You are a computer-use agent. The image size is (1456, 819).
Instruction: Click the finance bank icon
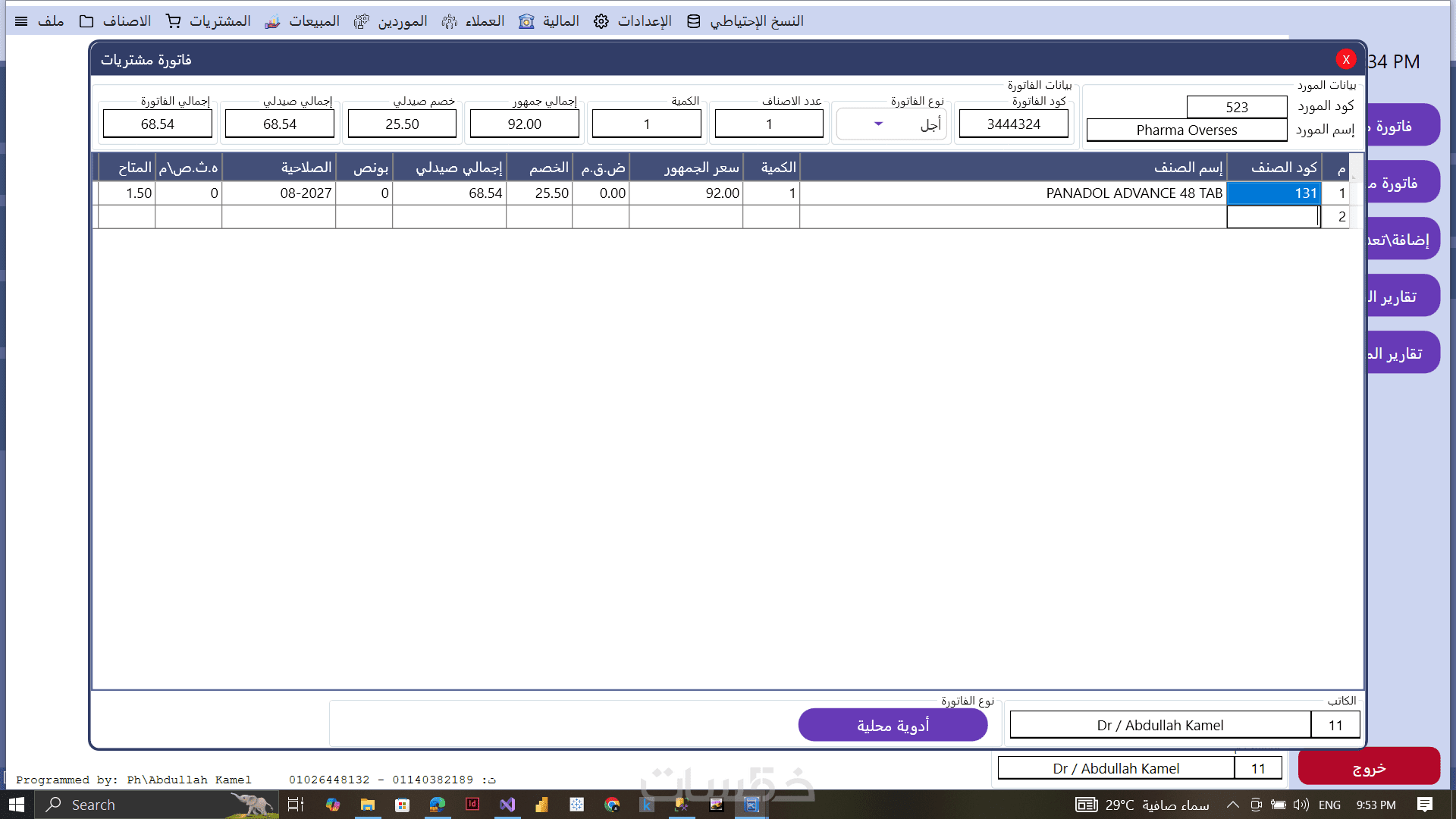(526, 21)
